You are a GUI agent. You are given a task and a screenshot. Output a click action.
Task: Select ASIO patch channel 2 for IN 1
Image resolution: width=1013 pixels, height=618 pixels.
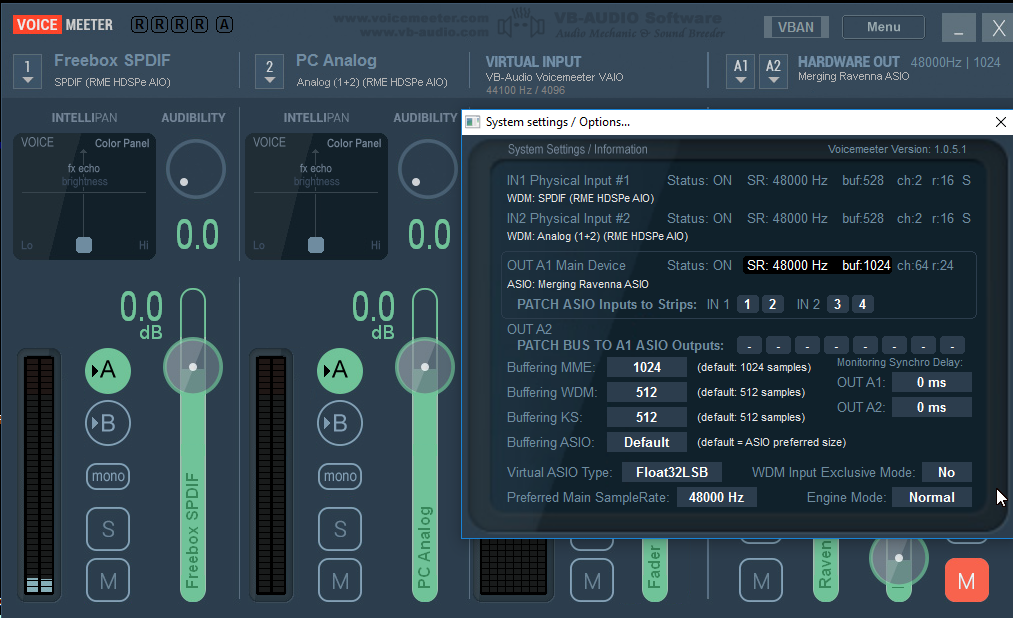pyautogui.click(x=772, y=304)
